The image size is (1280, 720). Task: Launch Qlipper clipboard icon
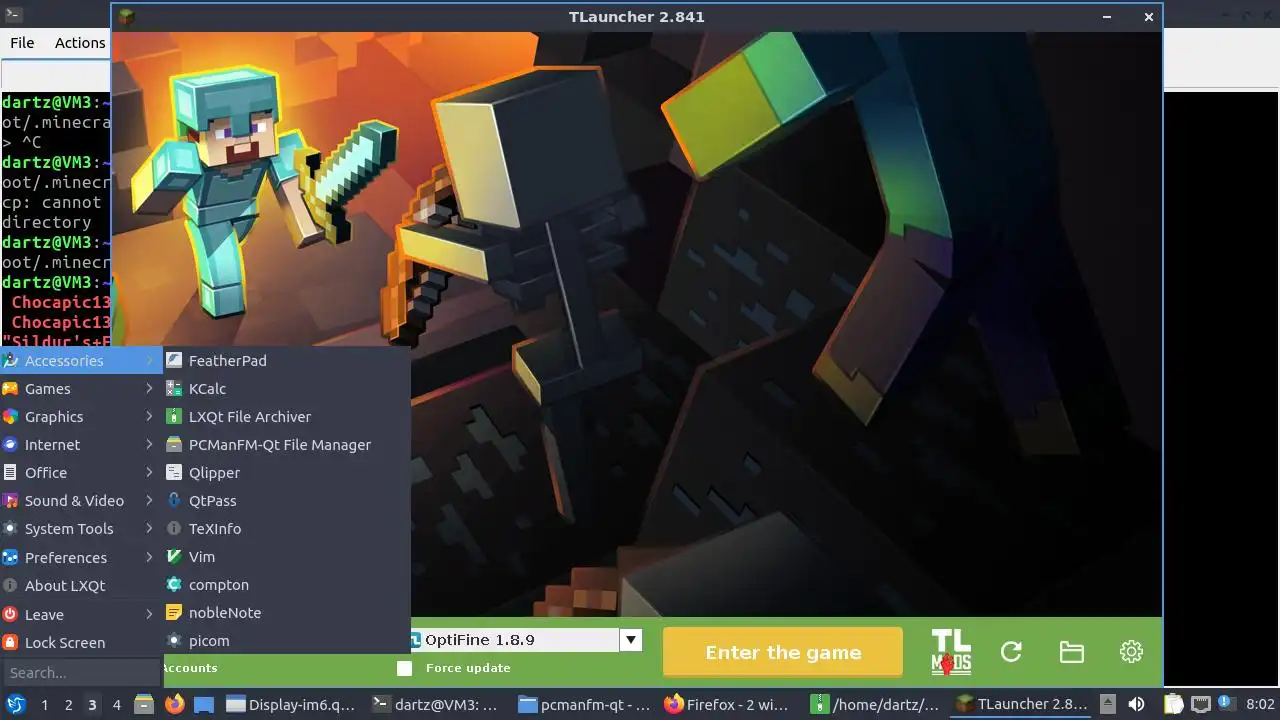coord(174,472)
